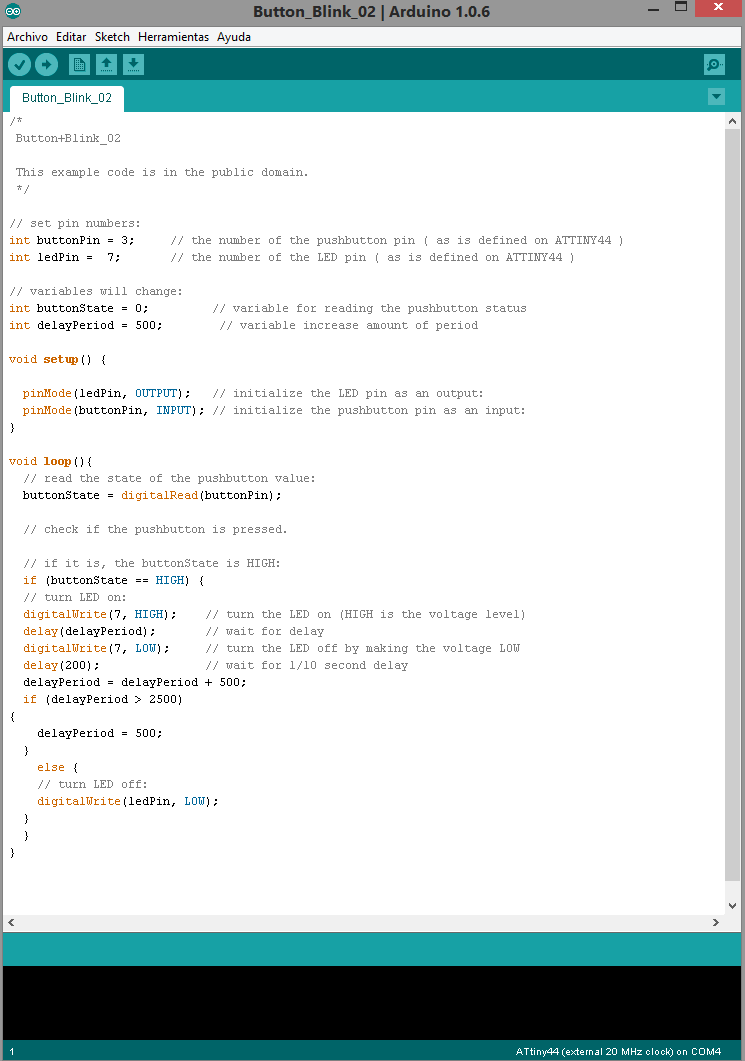Click the '// set pin numbers:' comment
745x1061 pixels.
point(75,223)
